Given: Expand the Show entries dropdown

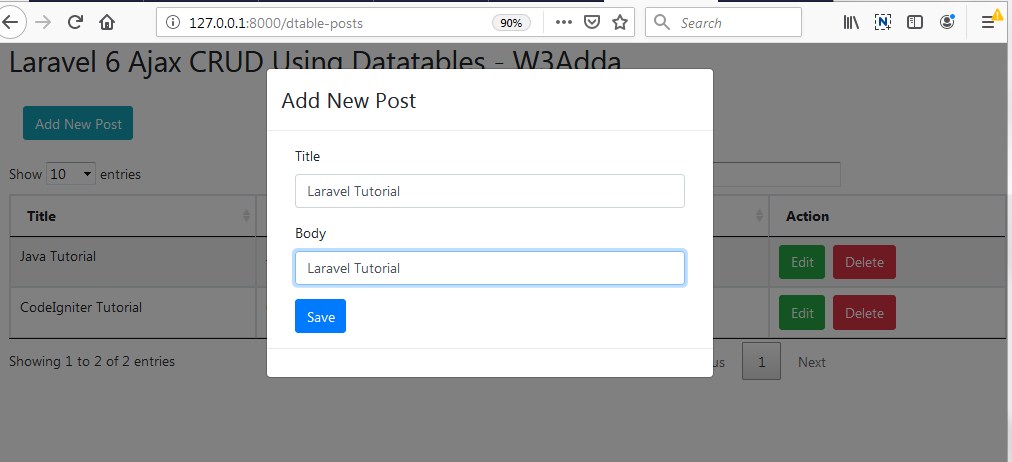Looking at the screenshot, I should 71,174.
